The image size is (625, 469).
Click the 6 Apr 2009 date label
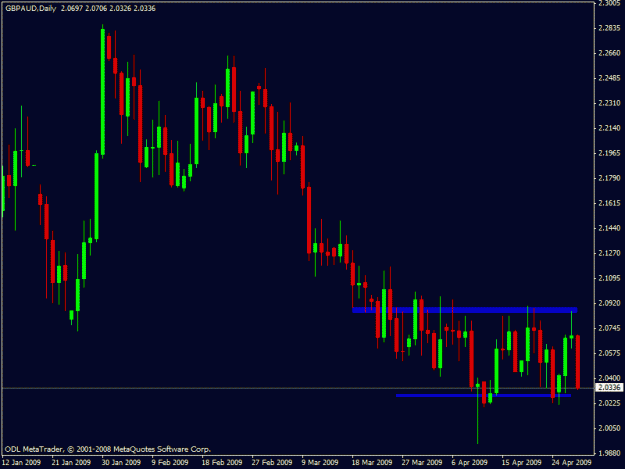pos(470,462)
